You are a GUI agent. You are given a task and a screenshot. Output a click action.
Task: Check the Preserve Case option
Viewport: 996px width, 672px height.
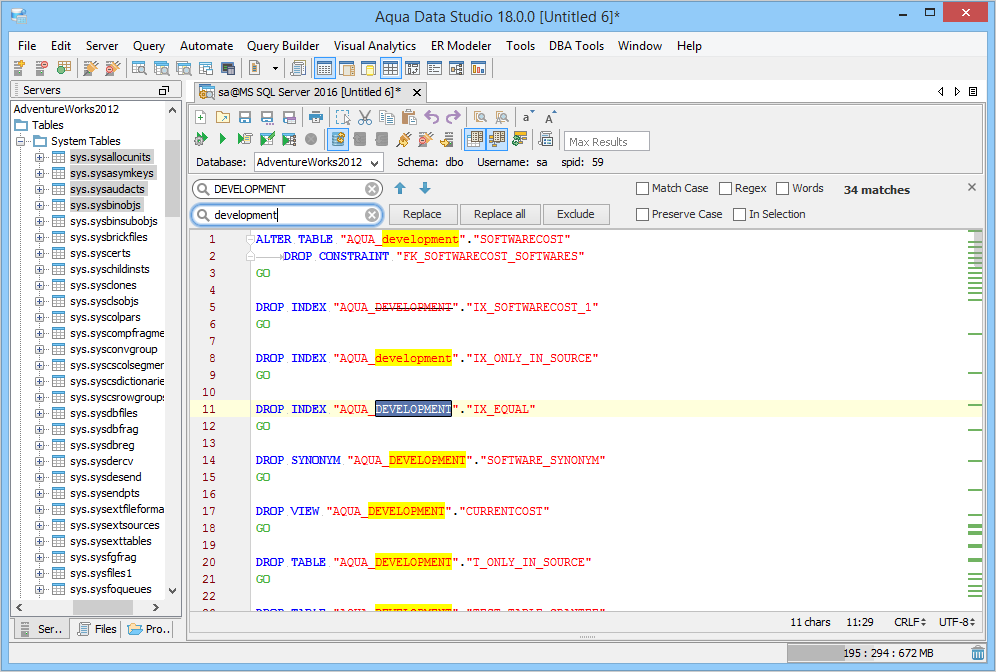(643, 214)
